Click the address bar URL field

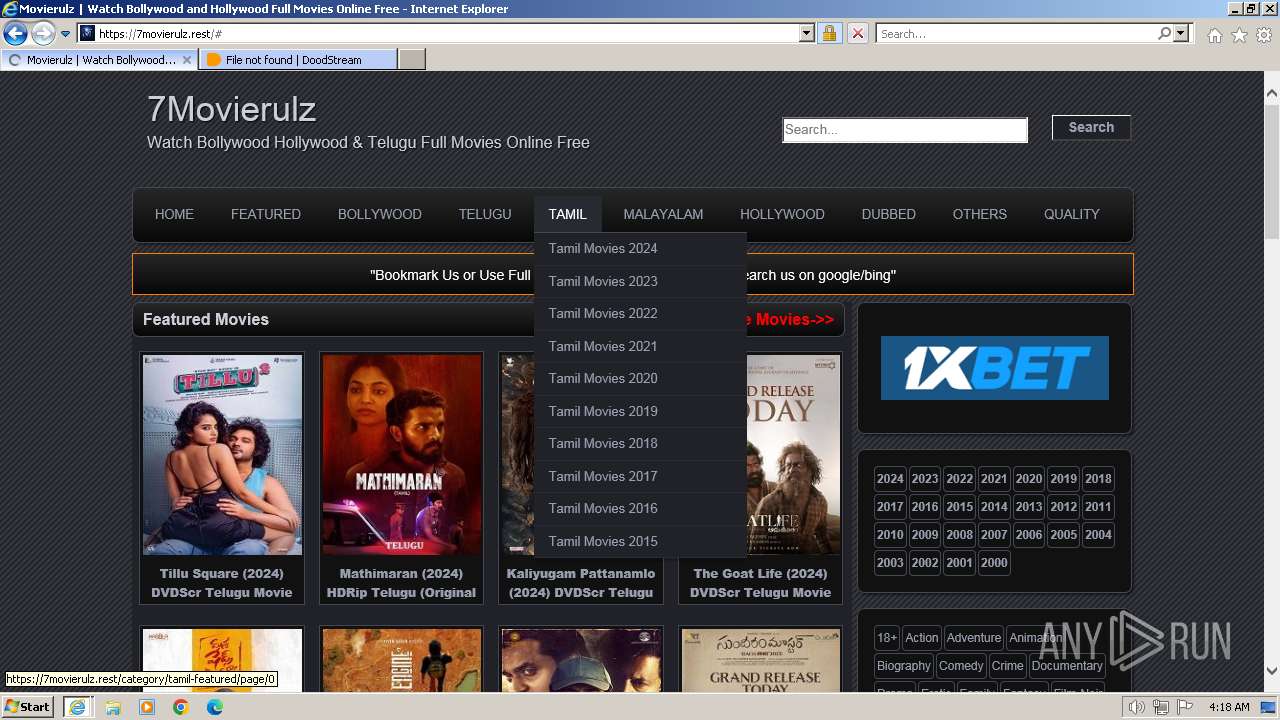pos(445,34)
